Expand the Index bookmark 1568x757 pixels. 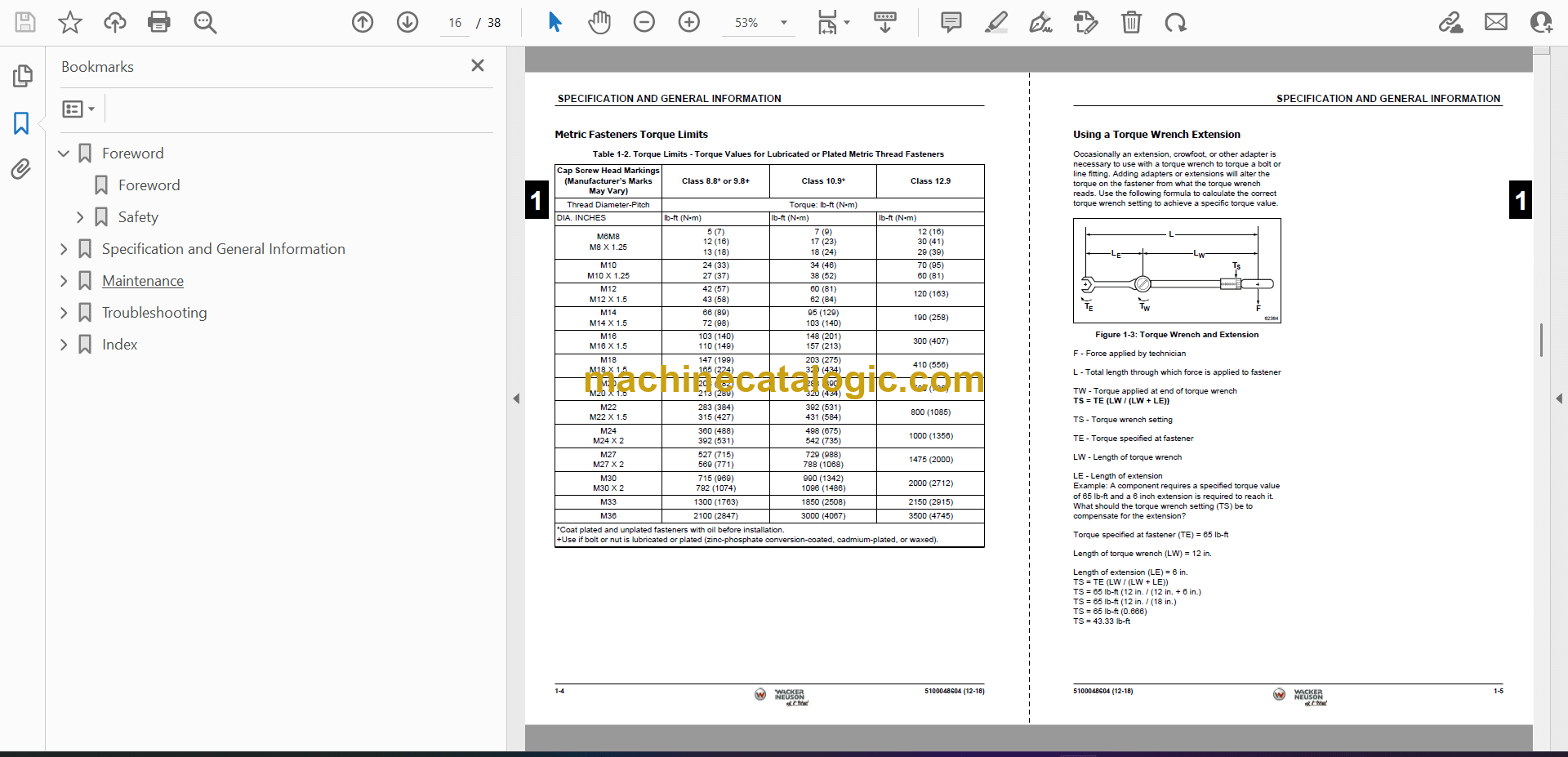coord(64,345)
